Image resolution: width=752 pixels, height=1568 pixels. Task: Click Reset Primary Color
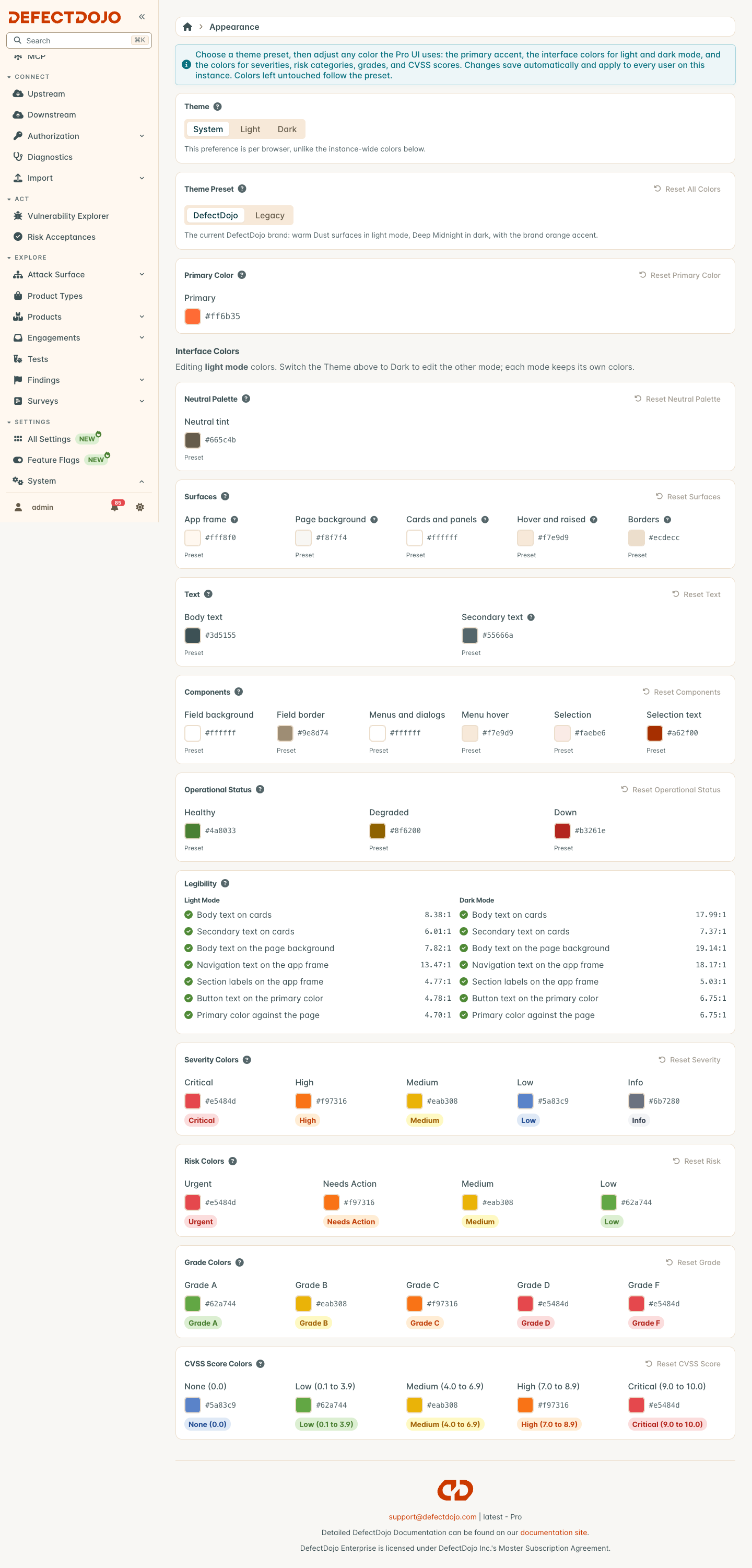pos(679,275)
